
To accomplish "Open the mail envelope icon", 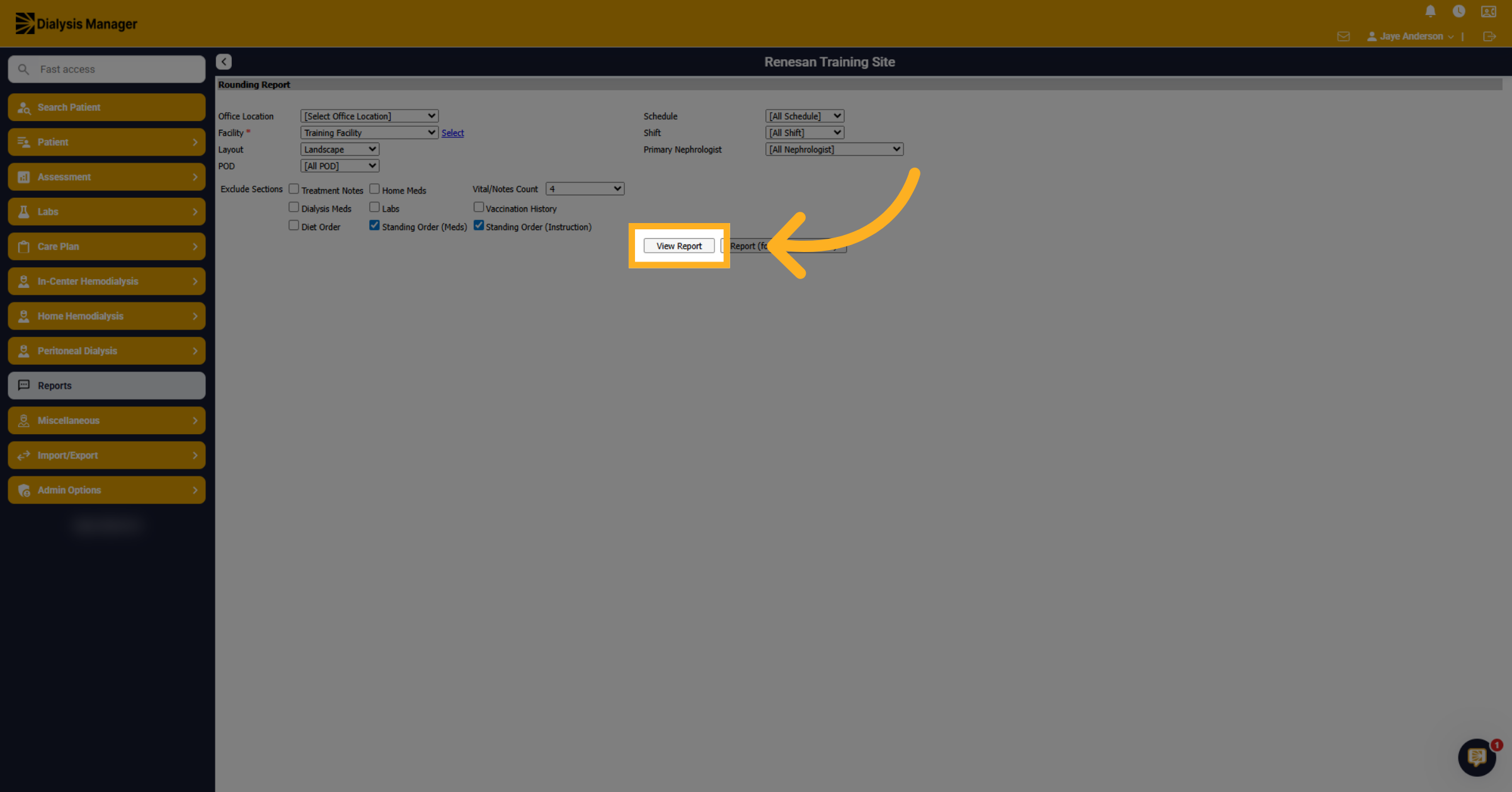I will pos(1343,37).
